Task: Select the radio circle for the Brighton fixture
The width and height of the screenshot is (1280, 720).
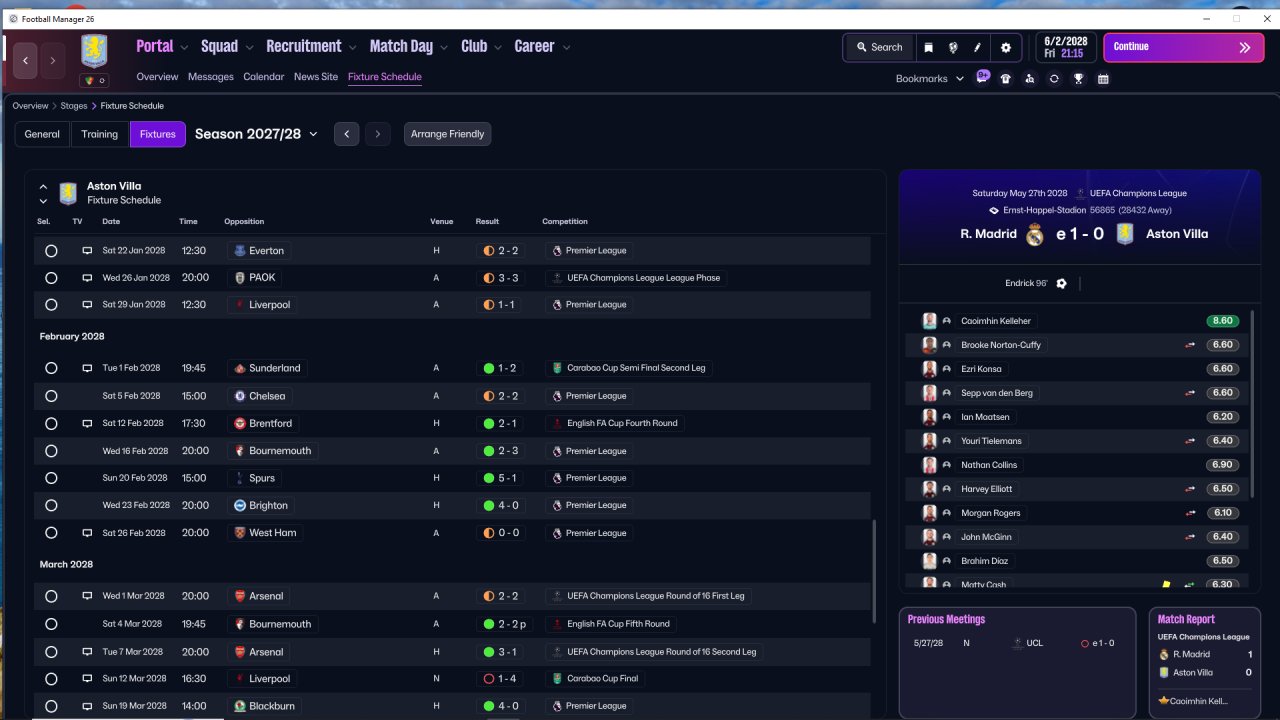Action: 51,506
